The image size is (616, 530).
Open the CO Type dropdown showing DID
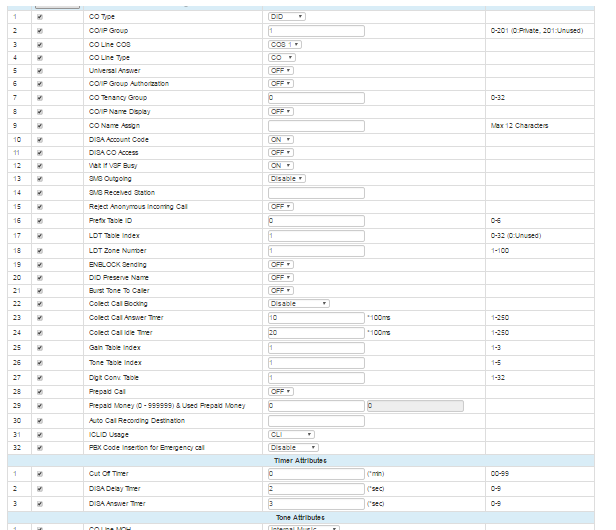(x=287, y=17)
